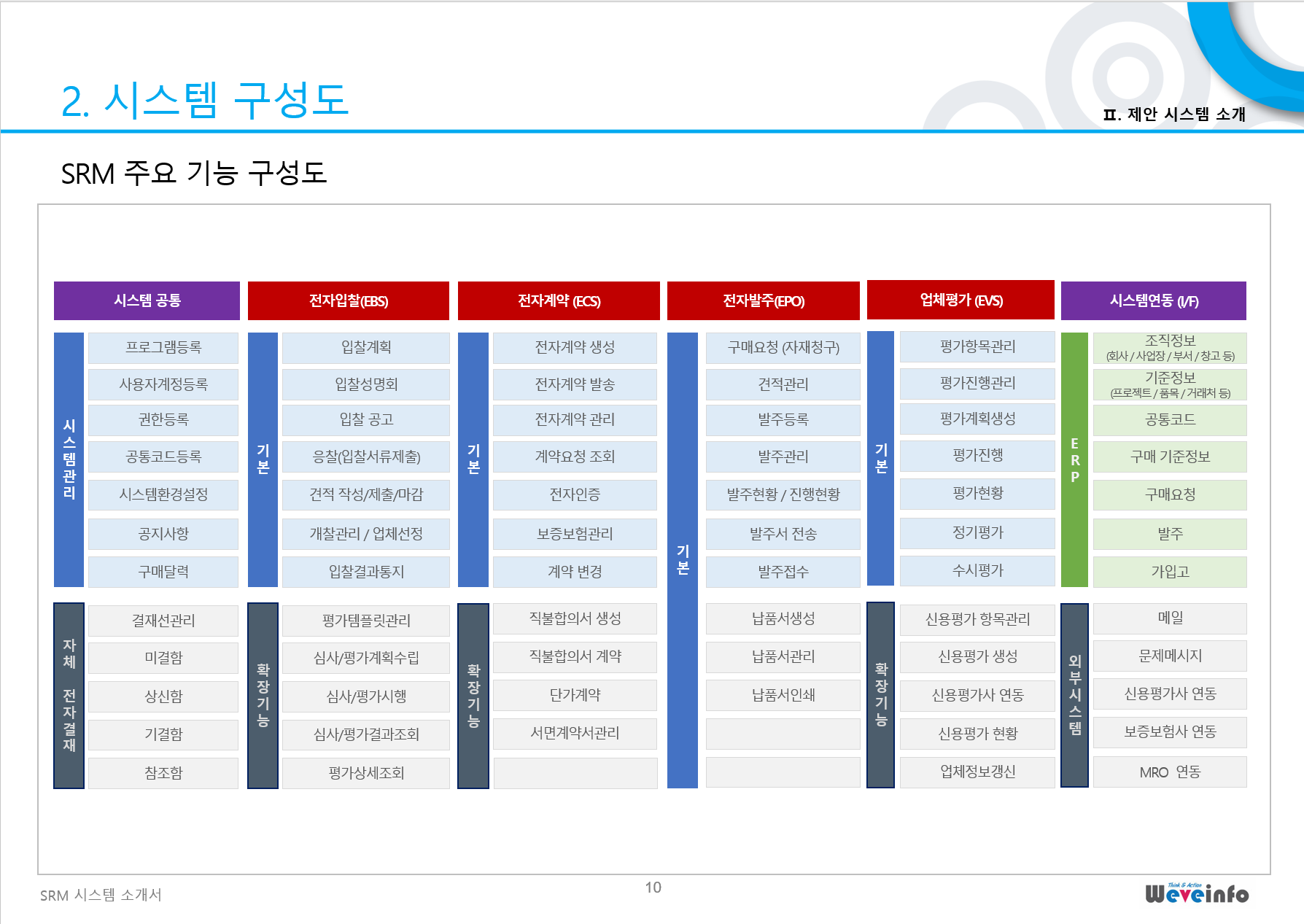Select the 견적 작성/제출/마감 cell
The image size is (1304, 924).
click(x=366, y=495)
